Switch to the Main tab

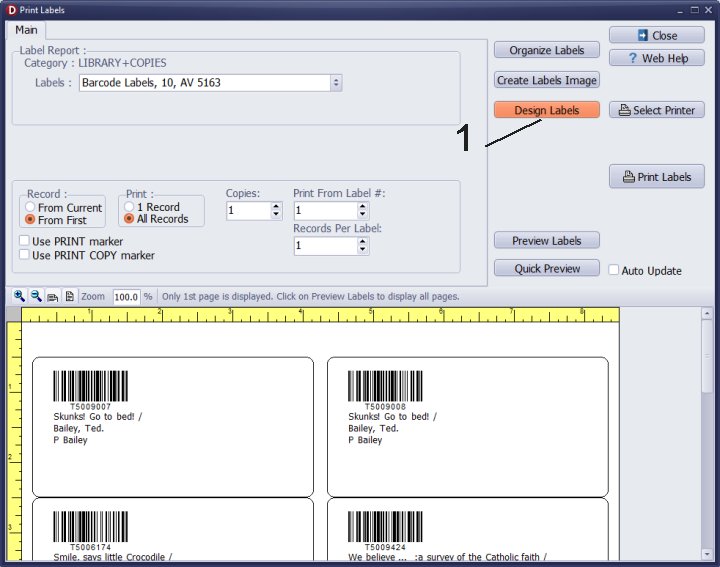[27, 30]
